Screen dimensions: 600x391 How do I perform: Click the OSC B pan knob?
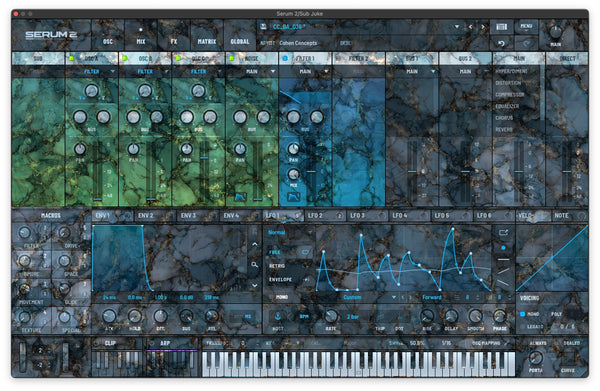click(133, 148)
